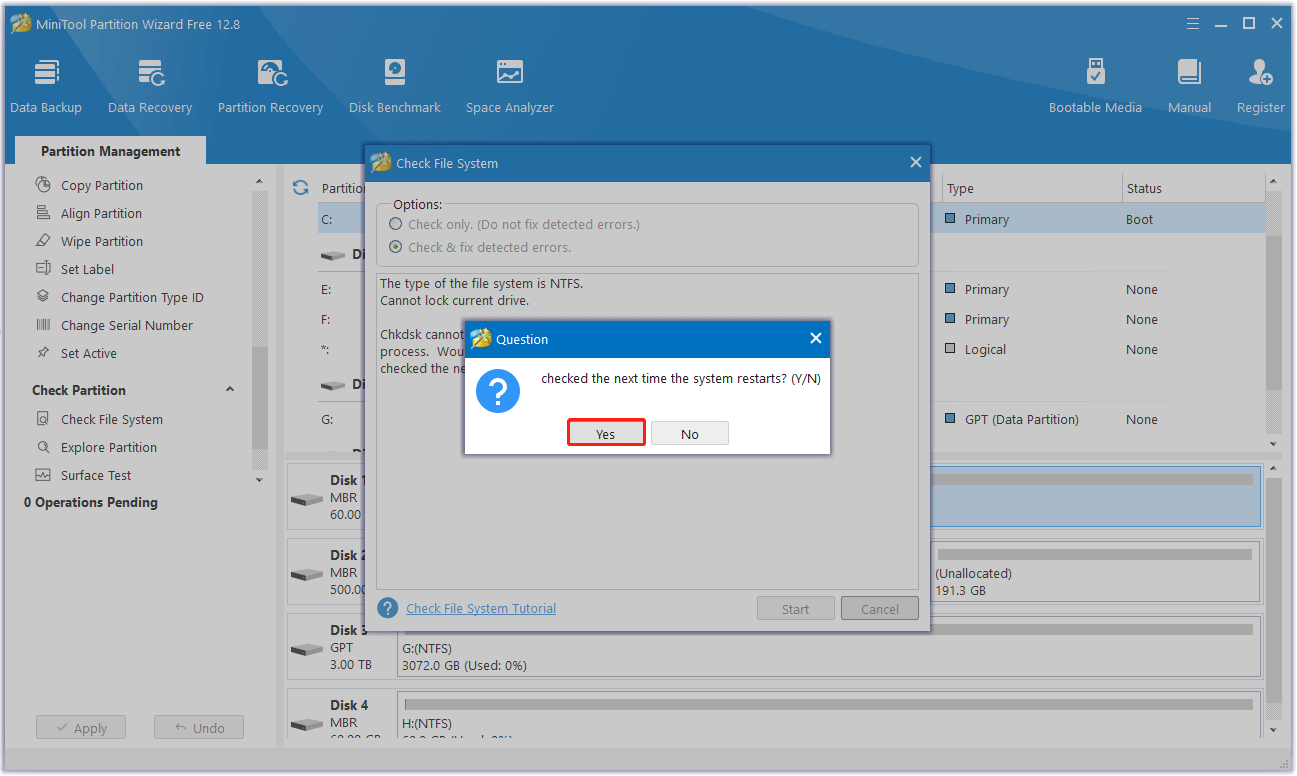
Task: Click No in the Question dialog
Action: [690, 433]
